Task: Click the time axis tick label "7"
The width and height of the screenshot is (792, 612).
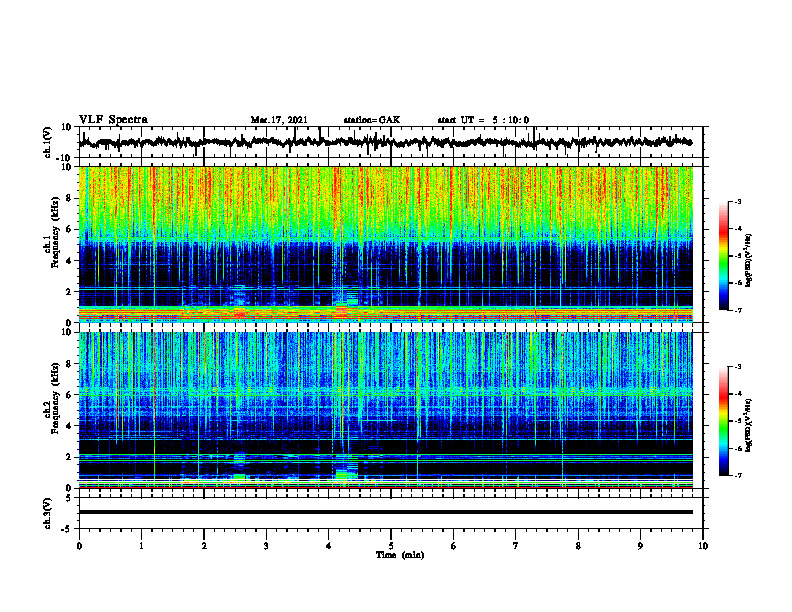Action: pyautogui.click(x=516, y=546)
